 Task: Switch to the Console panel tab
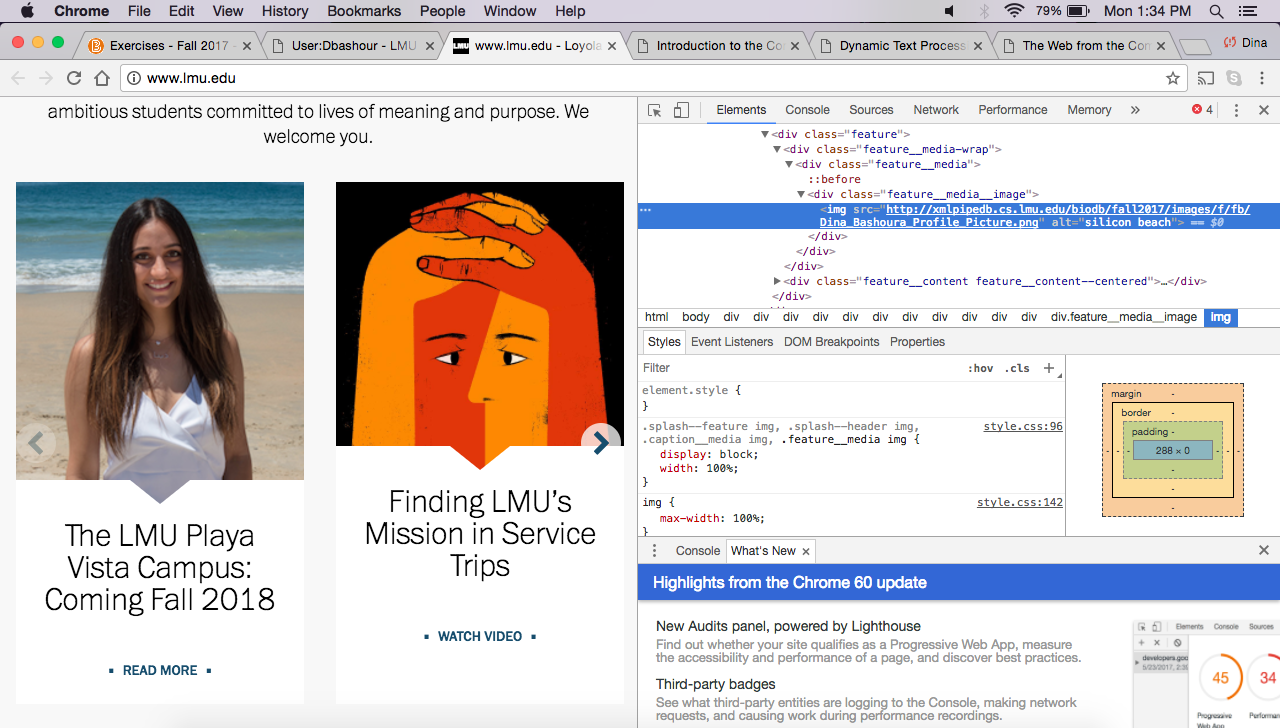(x=807, y=110)
